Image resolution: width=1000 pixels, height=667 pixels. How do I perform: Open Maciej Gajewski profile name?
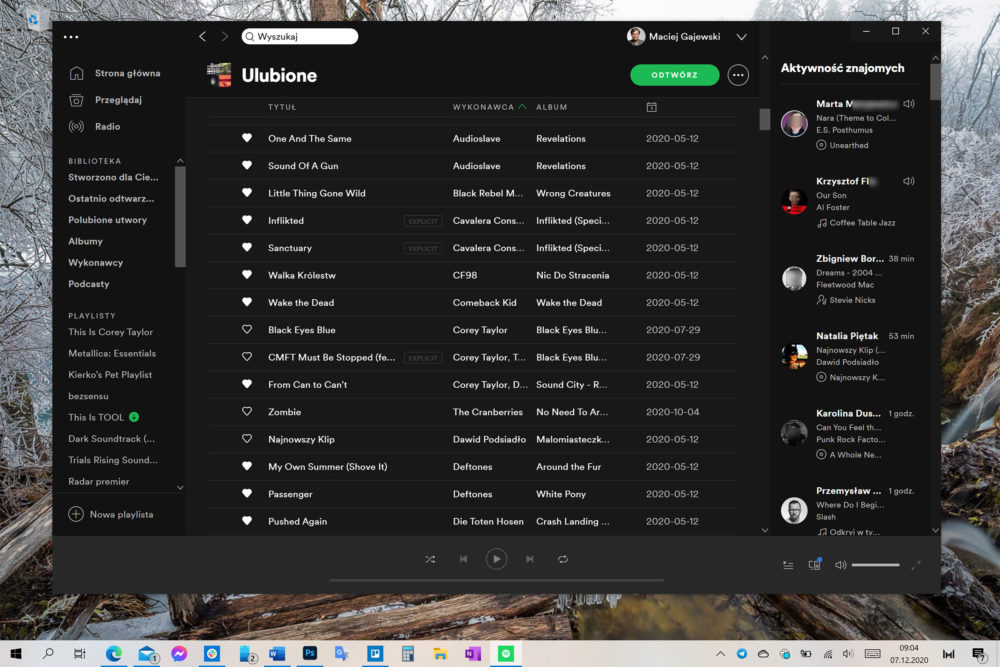coord(684,36)
